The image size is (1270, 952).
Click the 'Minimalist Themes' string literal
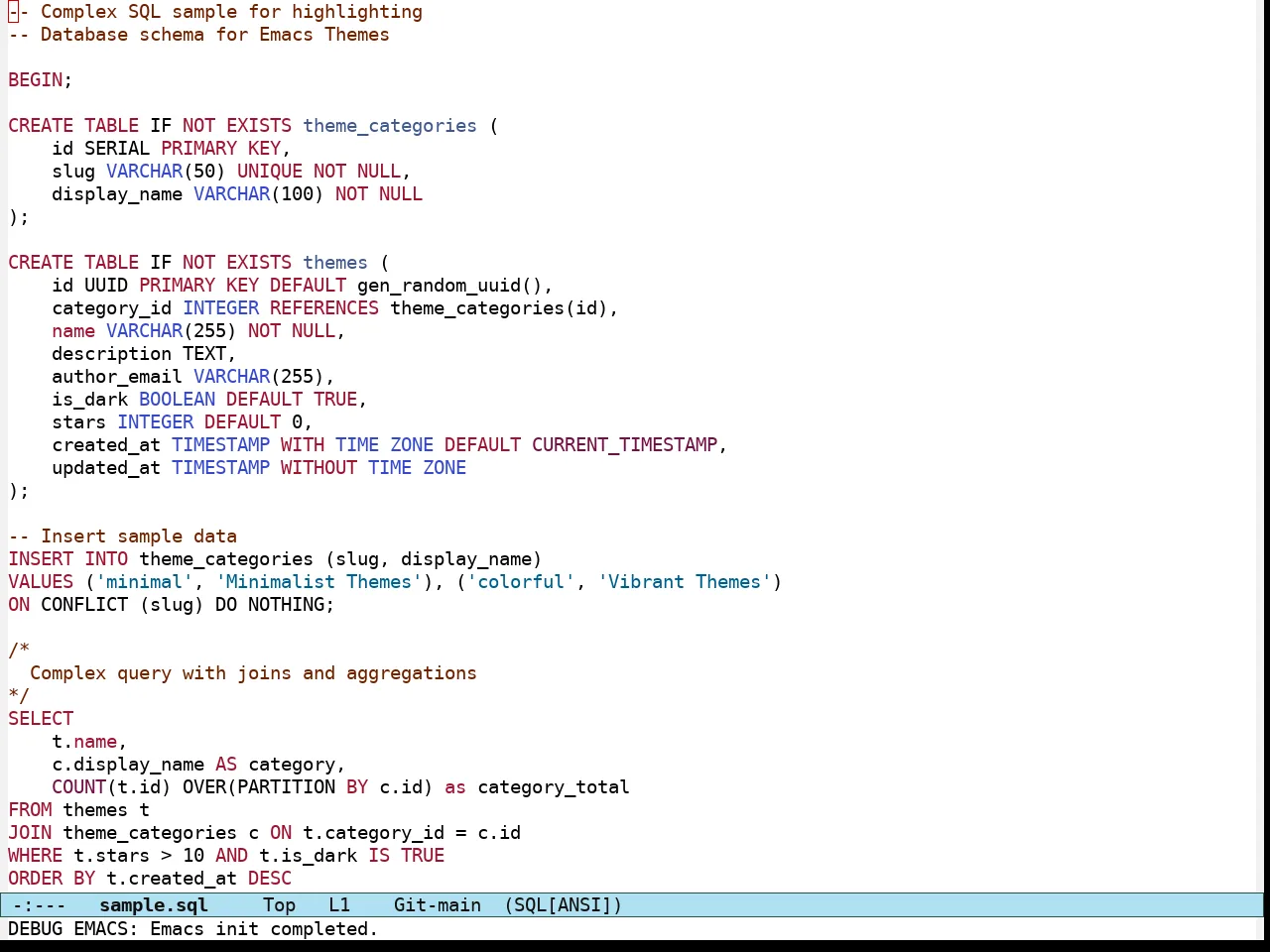coord(318,582)
